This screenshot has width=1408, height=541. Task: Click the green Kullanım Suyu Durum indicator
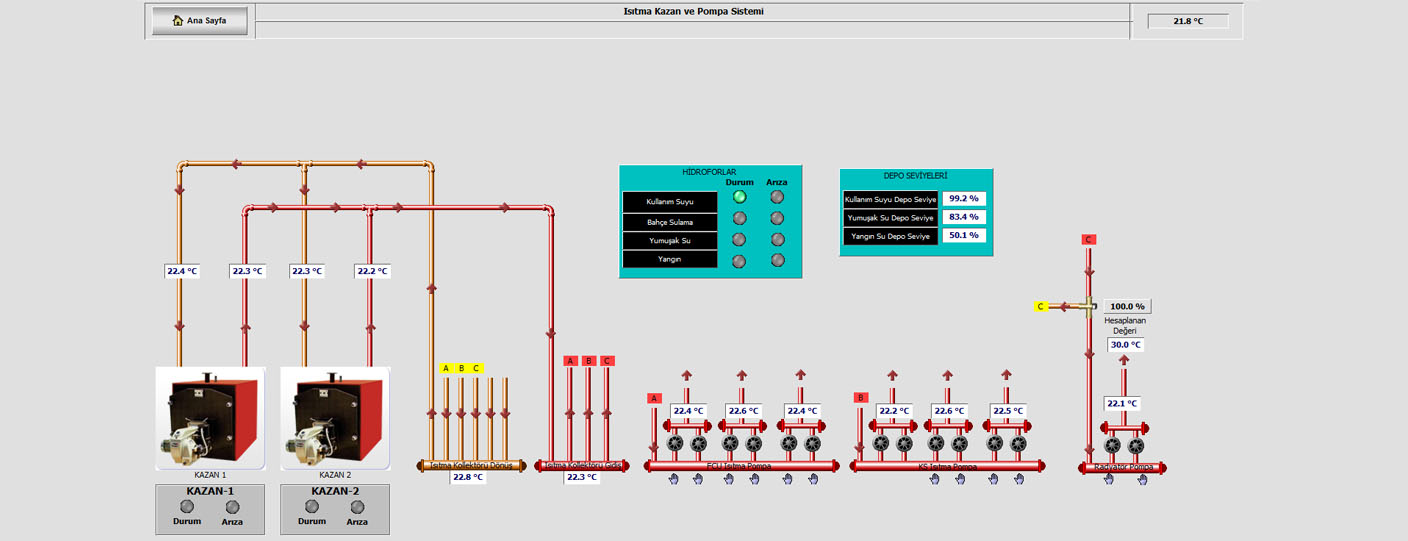pyautogui.click(x=739, y=197)
